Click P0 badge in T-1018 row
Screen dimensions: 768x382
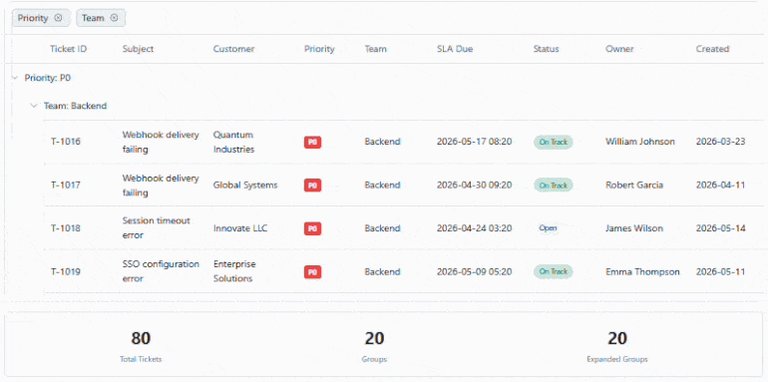point(312,228)
